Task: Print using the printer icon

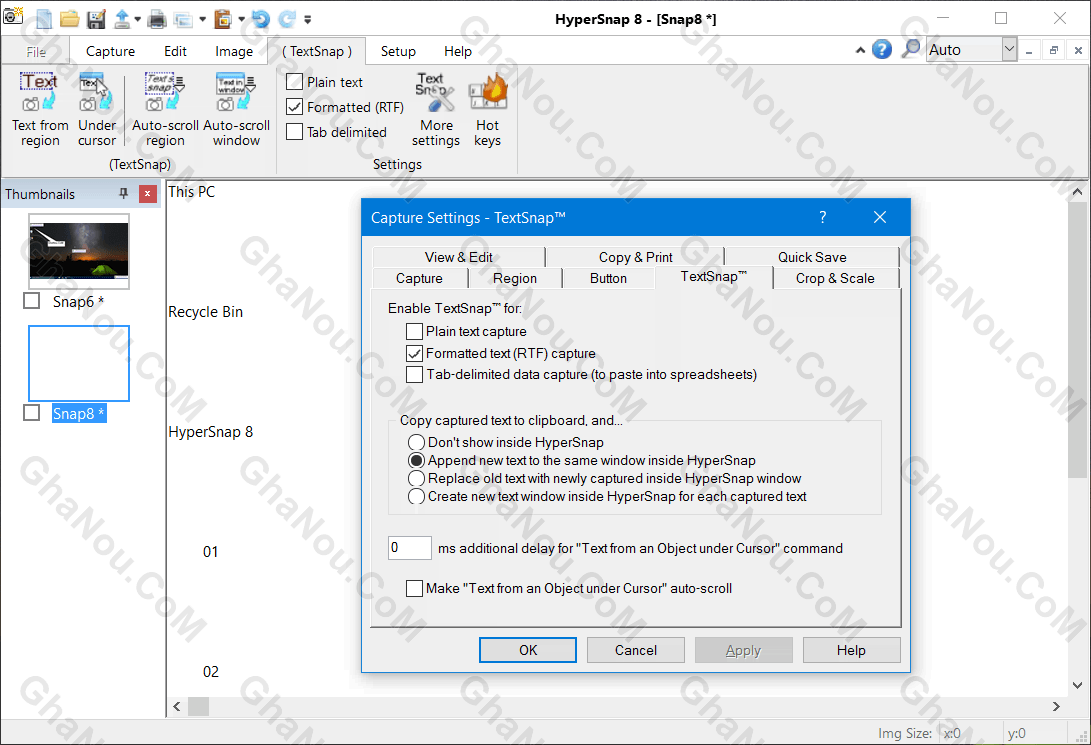Action: [x=157, y=19]
